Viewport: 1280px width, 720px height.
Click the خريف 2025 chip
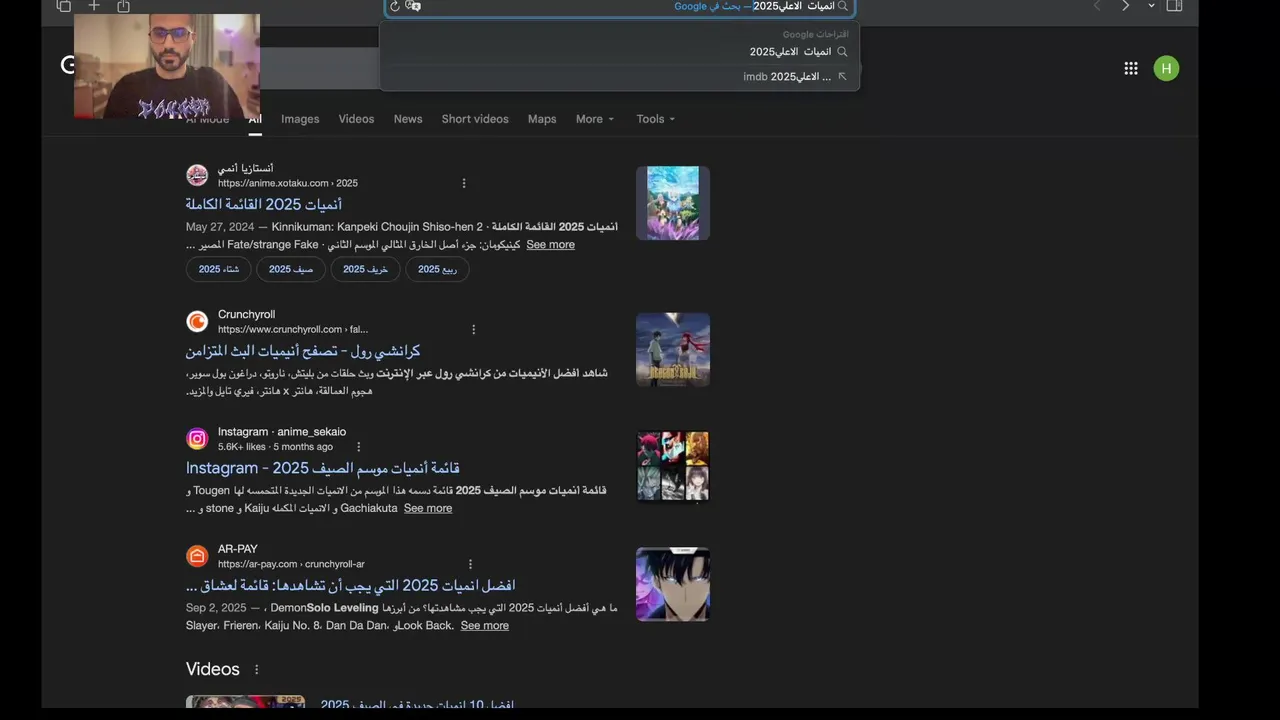[366, 269]
